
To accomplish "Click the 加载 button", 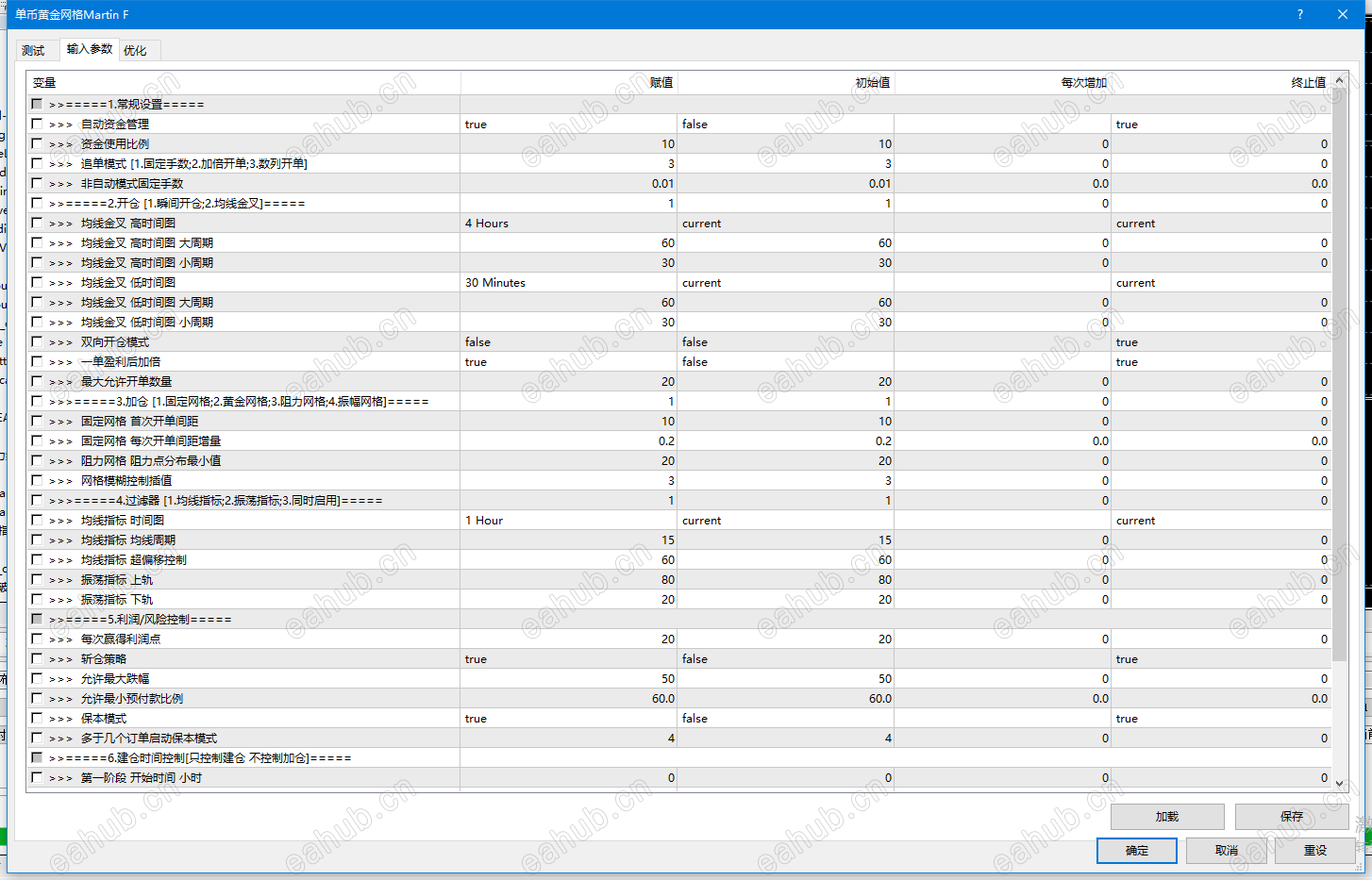I will 1167,817.
